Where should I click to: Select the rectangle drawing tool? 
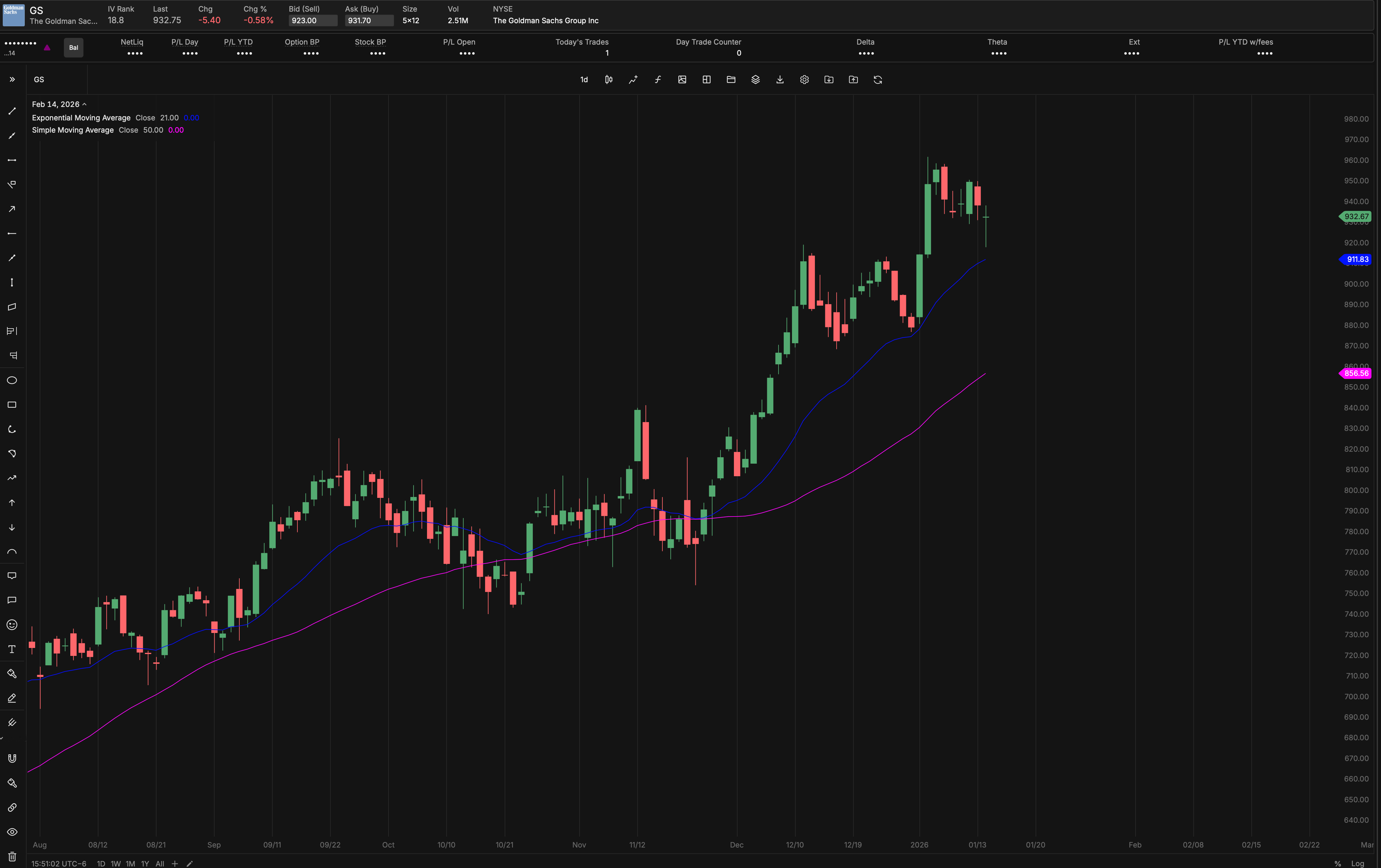click(x=12, y=405)
